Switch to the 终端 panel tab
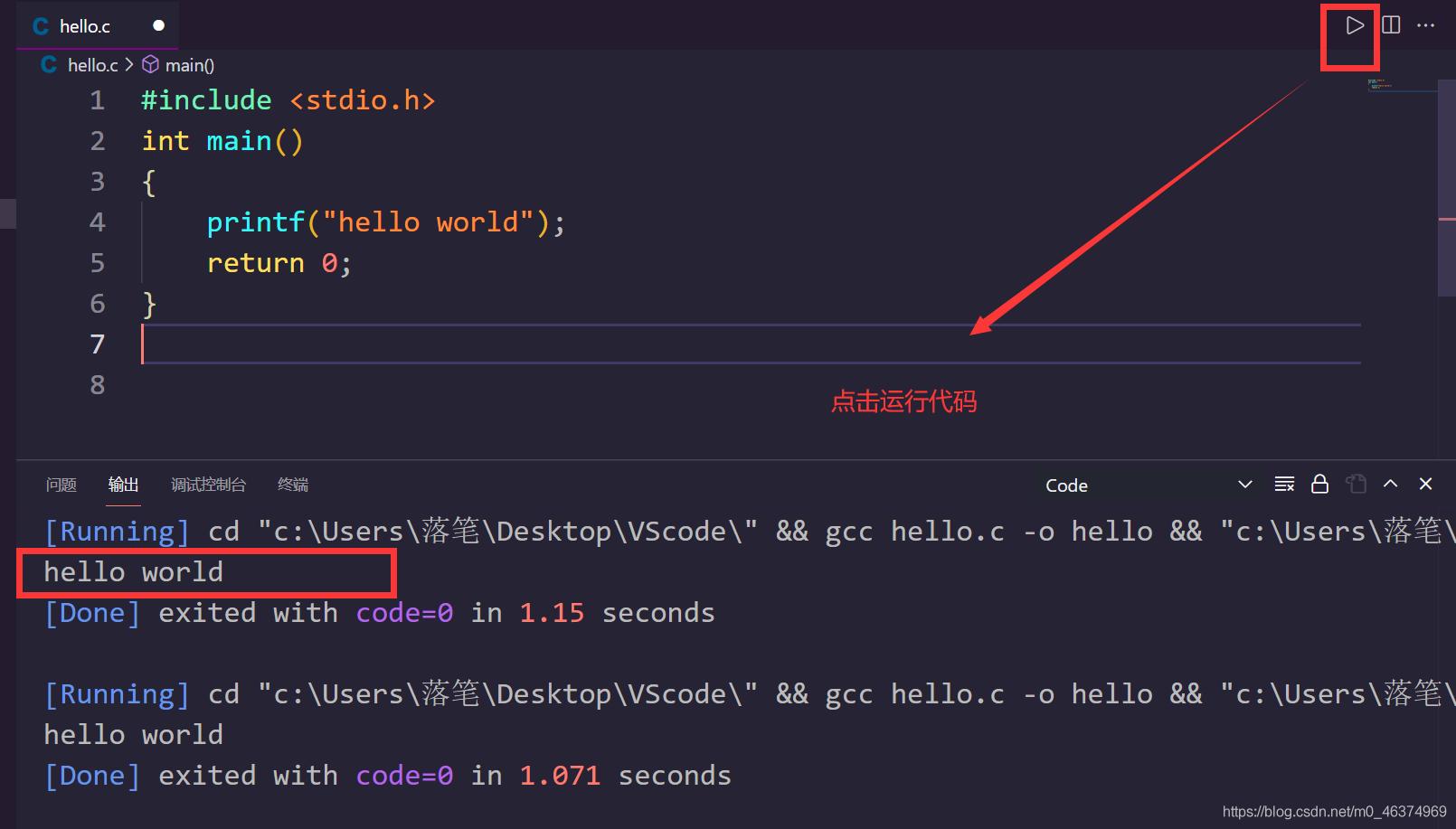 tap(293, 485)
